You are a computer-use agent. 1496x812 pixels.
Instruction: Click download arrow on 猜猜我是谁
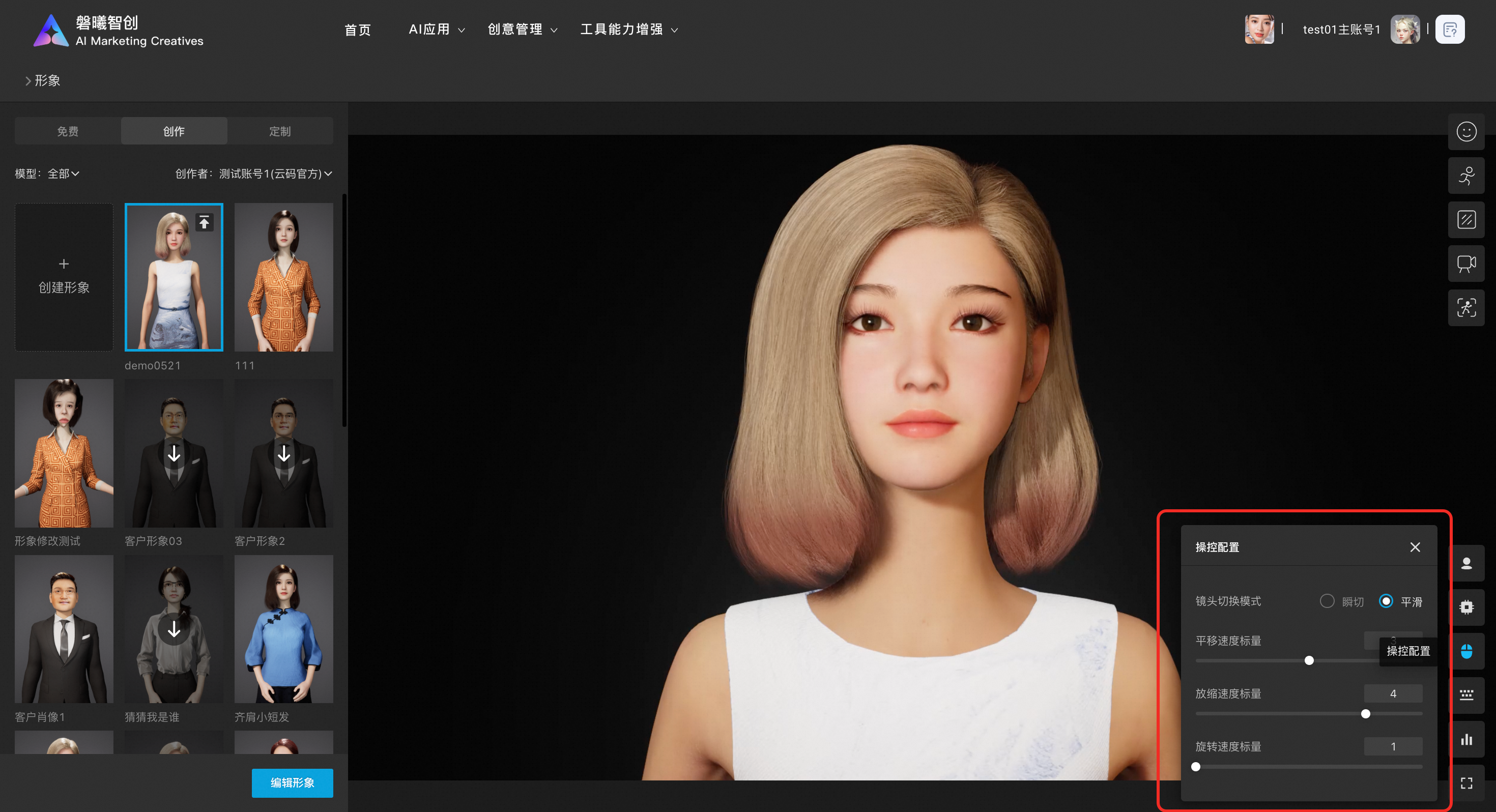(174, 630)
